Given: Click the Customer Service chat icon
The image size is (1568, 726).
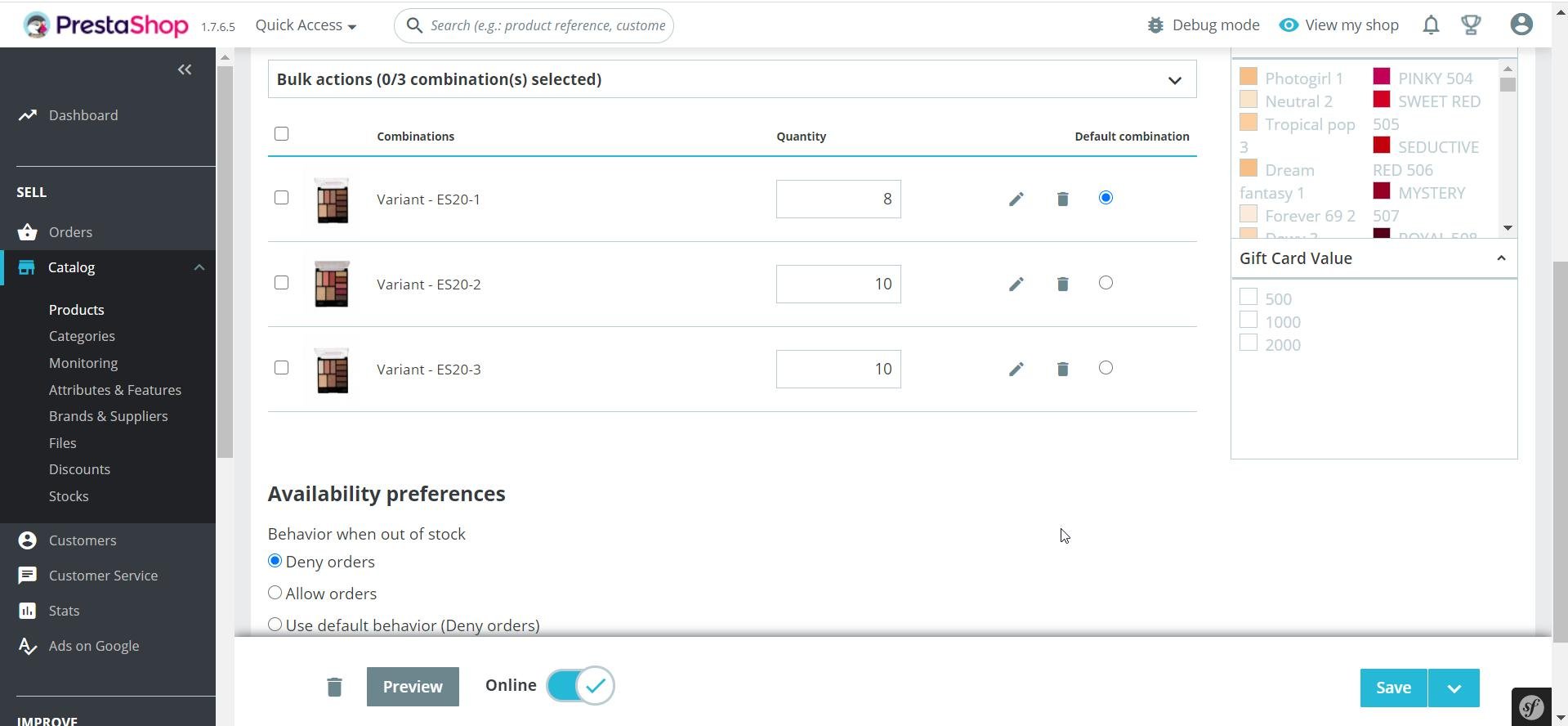Looking at the screenshot, I should tap(27, 576).
